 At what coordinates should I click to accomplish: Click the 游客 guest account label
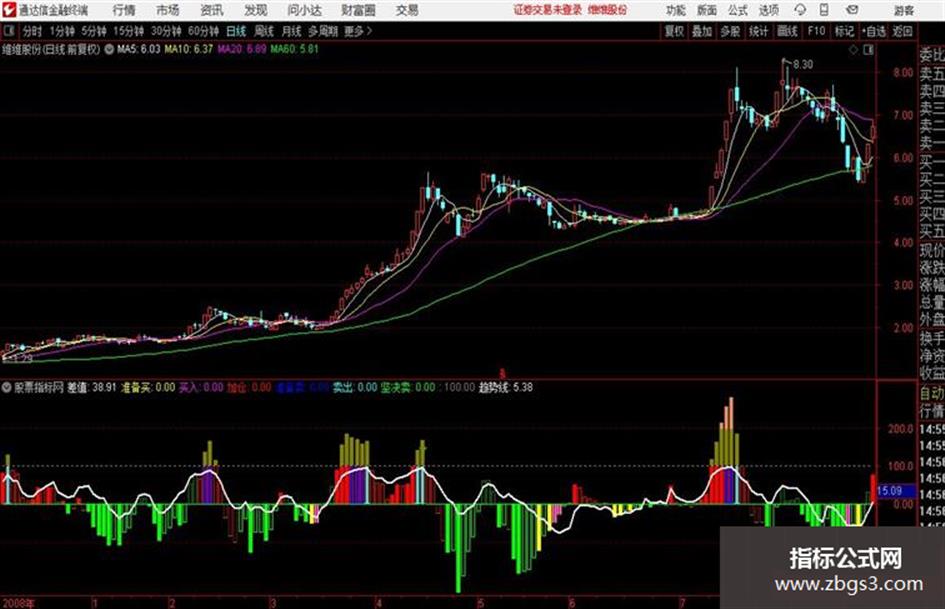(903, 10)
